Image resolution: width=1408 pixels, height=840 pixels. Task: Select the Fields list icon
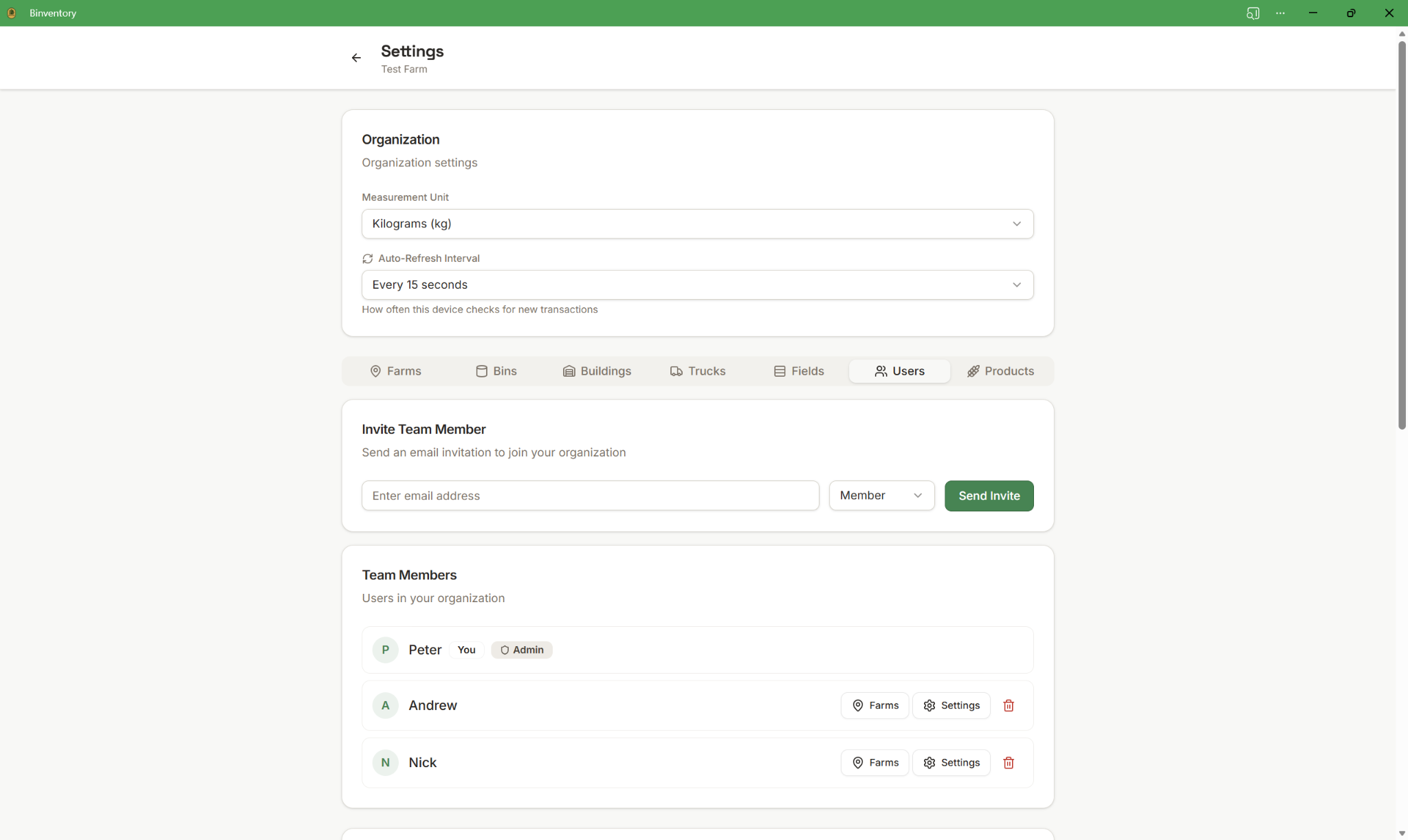779,371
